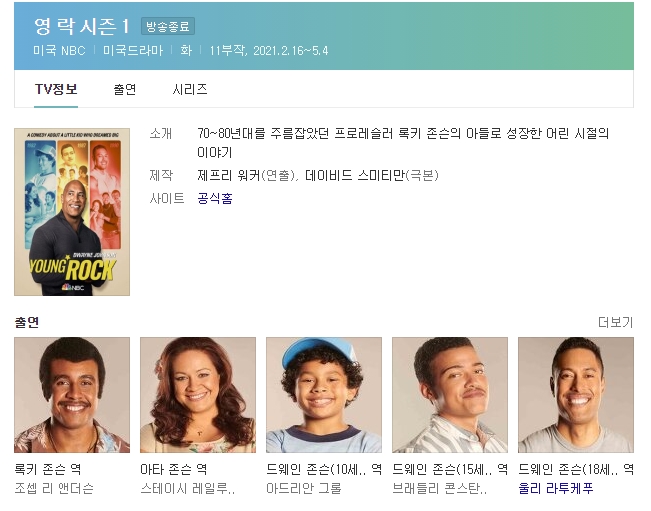Viewport: 651px width, 511px height.
Task: Open the 록키 존슨 역 cast photo
Action: [72, 395]
